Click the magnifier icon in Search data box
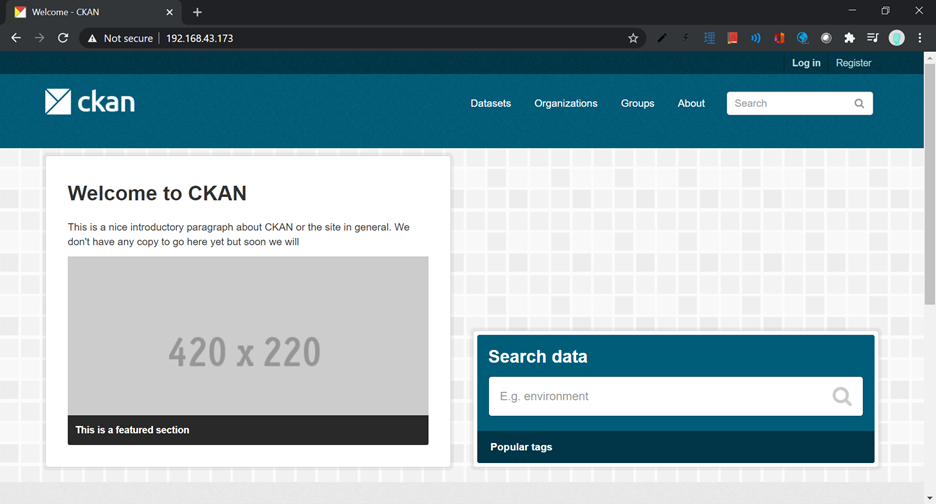The image size is (936, 504). tap(842, 396)
